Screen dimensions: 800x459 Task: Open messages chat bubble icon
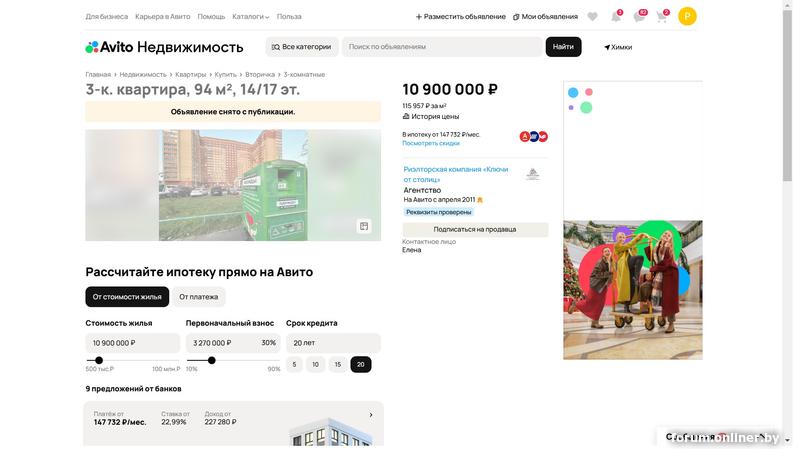(x=639, y=17)
